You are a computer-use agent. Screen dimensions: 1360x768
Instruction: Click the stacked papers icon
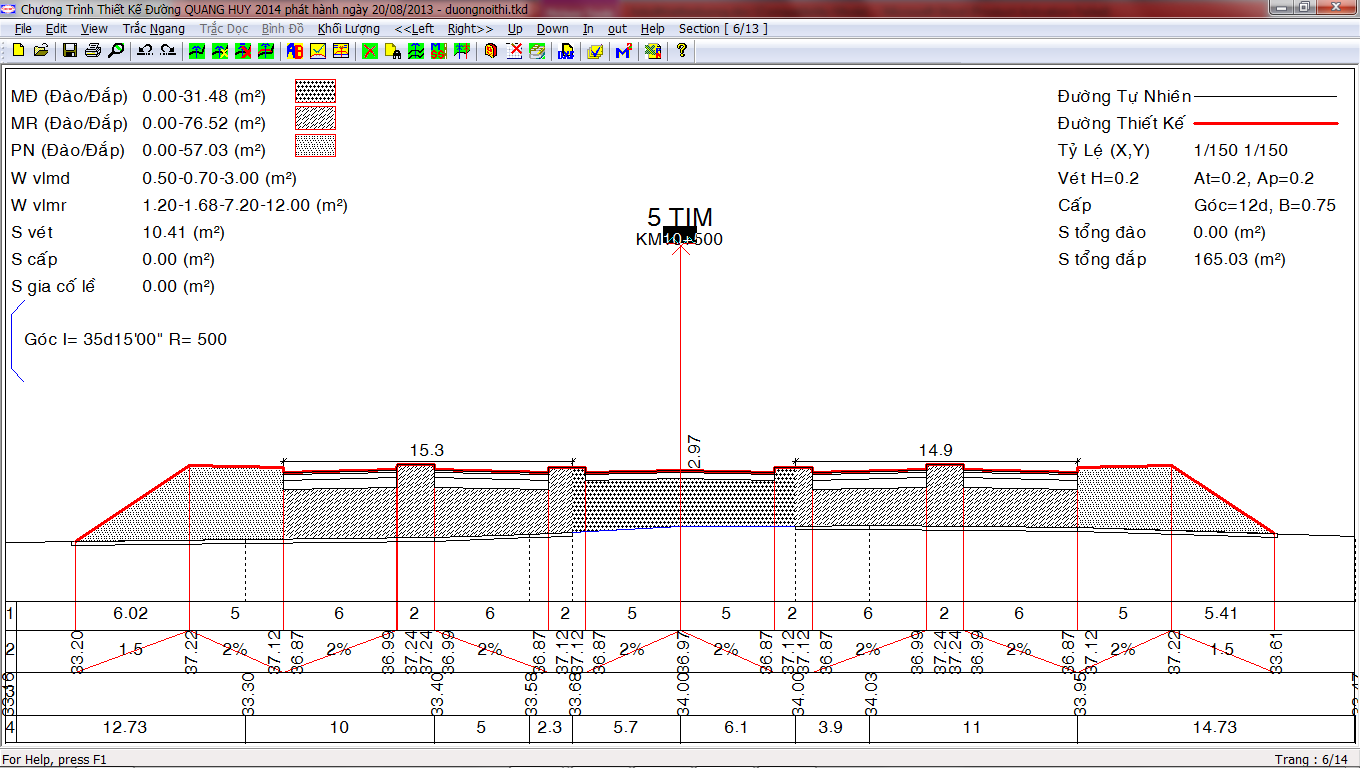[x=537, y=50]
